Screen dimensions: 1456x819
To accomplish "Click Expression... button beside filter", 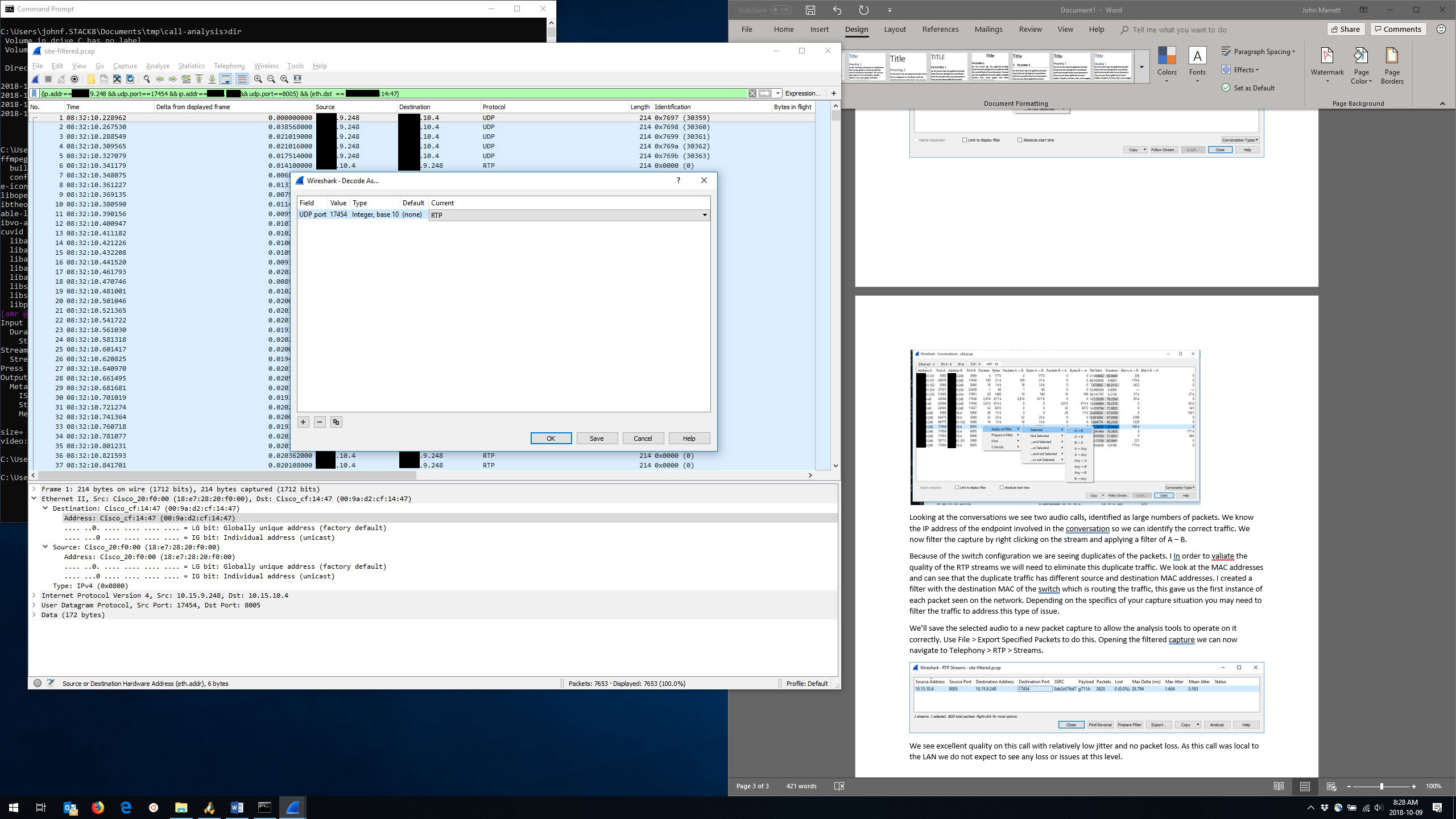I will coord(803,93).
